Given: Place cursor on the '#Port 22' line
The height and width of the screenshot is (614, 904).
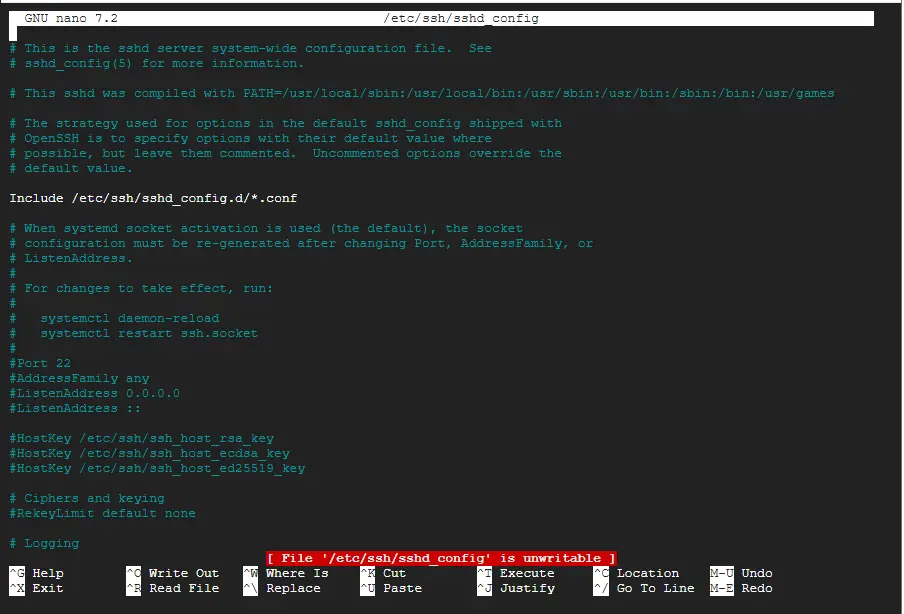Looking at the screenshot, I should click(x=40, y=363).
